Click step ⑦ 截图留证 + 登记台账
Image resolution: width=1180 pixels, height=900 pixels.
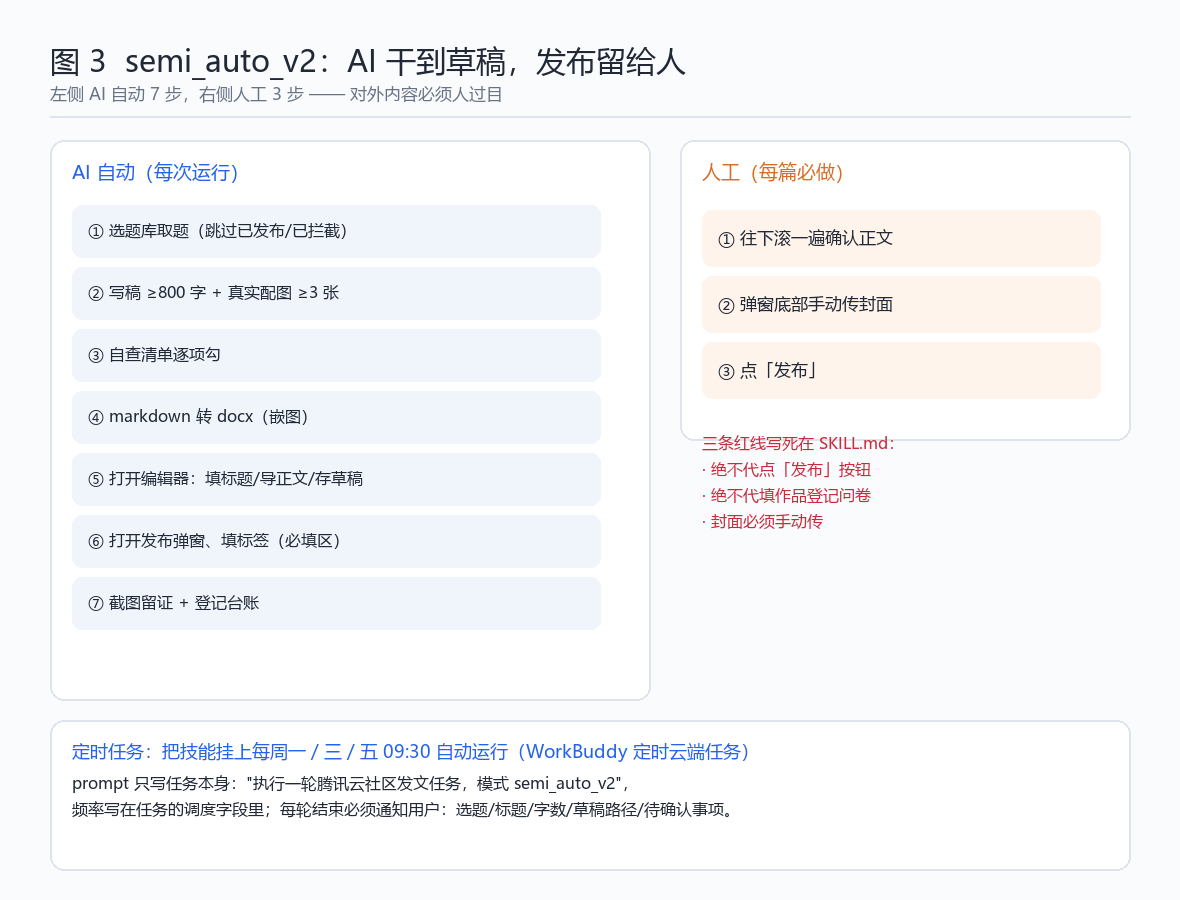(336, 604)
